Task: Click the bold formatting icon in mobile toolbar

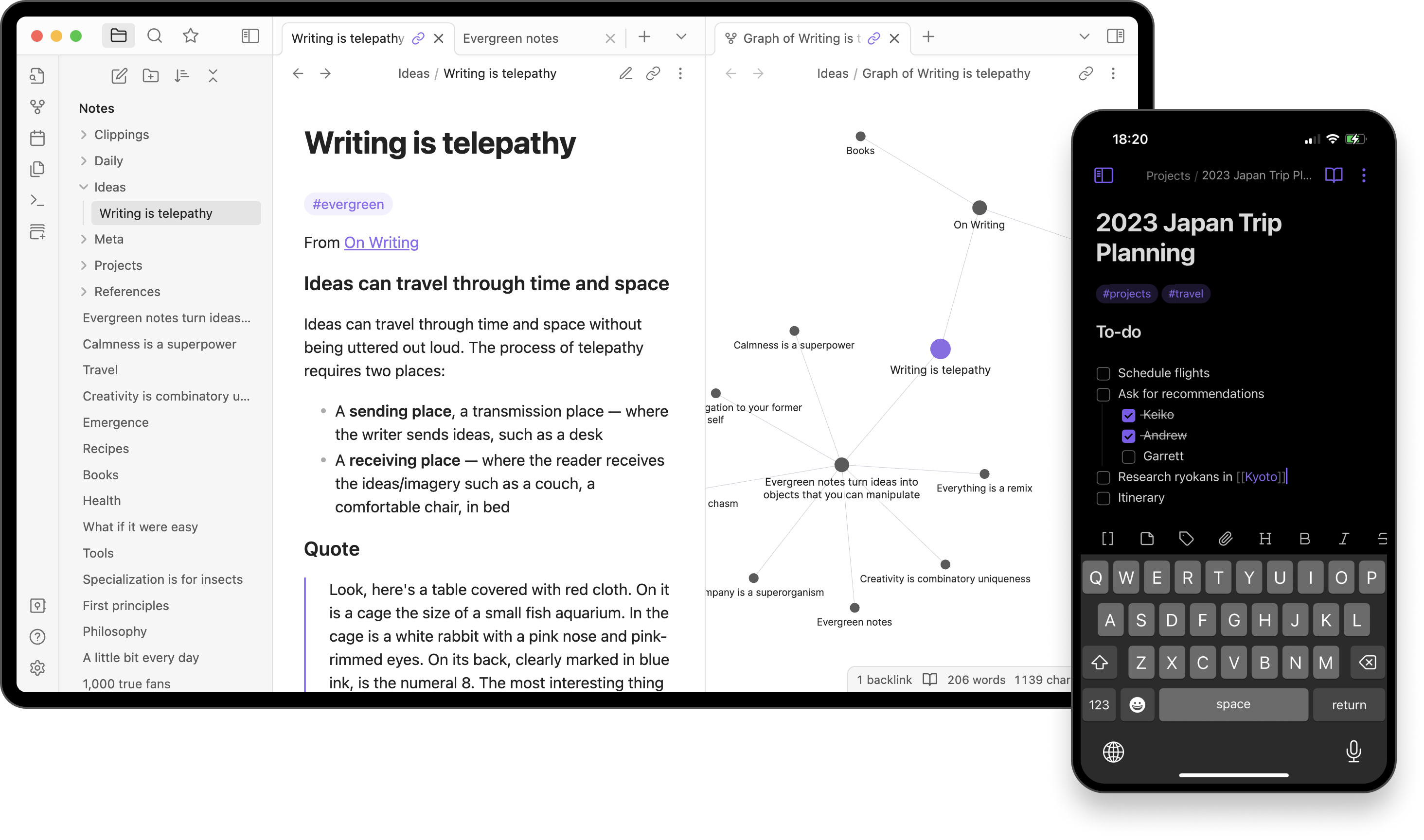Action: point(1305,539)
